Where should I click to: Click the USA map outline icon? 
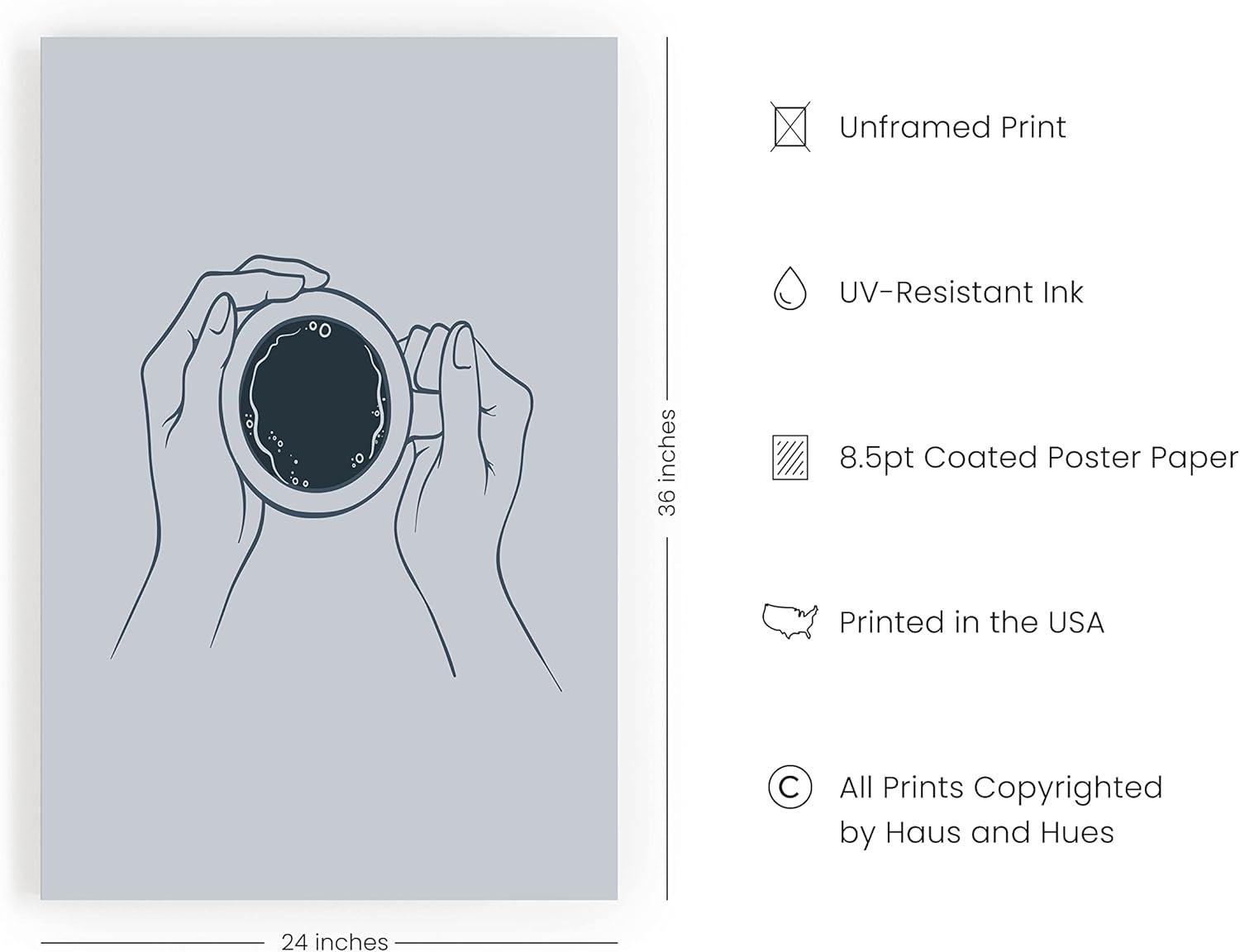[x=790, y=621]
